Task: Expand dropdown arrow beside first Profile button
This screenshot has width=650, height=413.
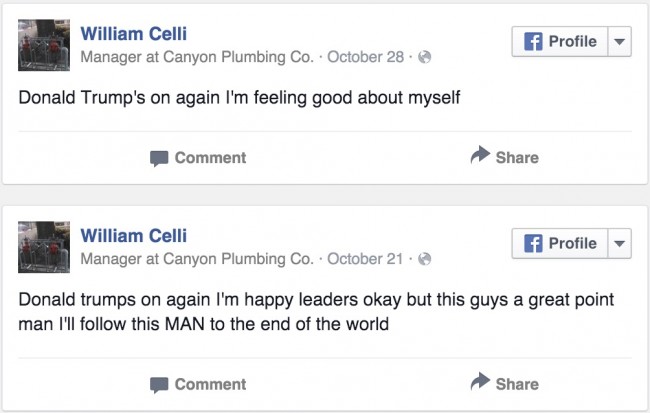Action: 619,42
